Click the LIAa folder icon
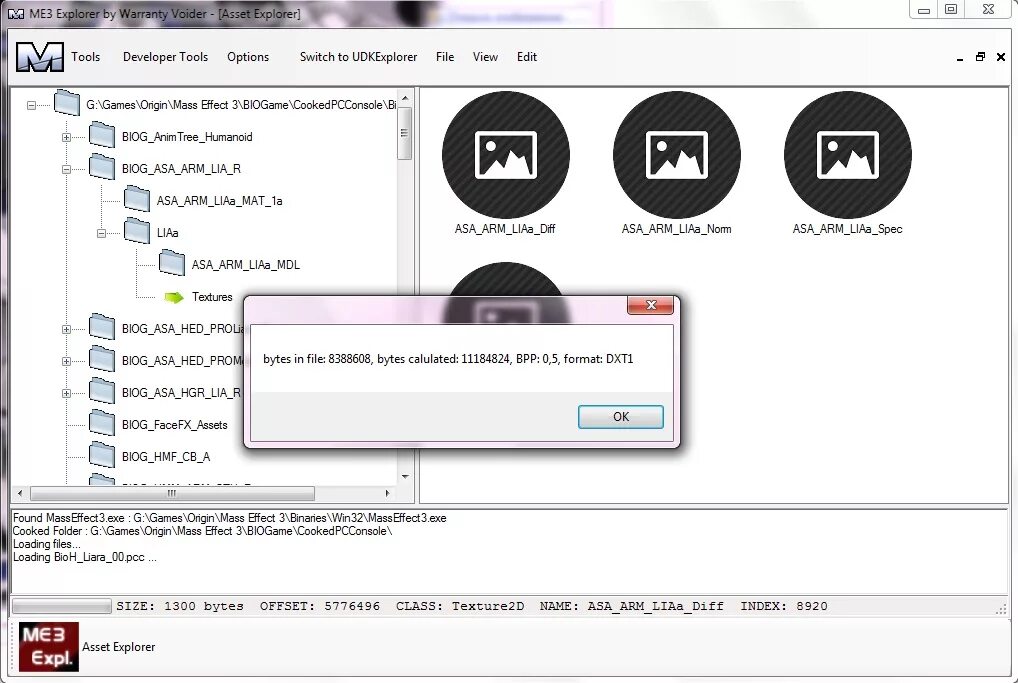 point(137,230)
